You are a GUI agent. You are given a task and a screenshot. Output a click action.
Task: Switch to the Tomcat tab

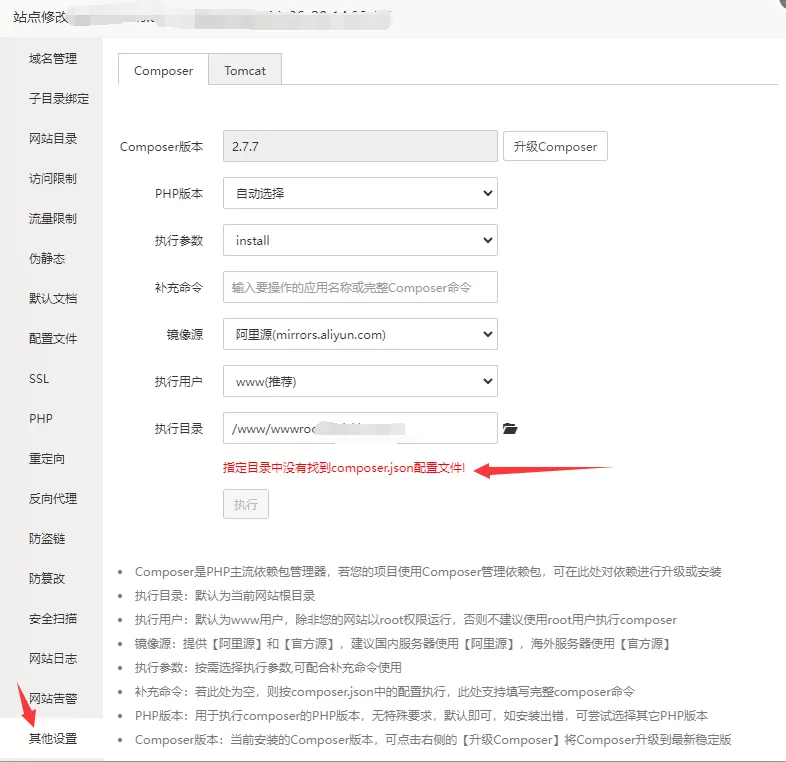[x=245, y=70]
